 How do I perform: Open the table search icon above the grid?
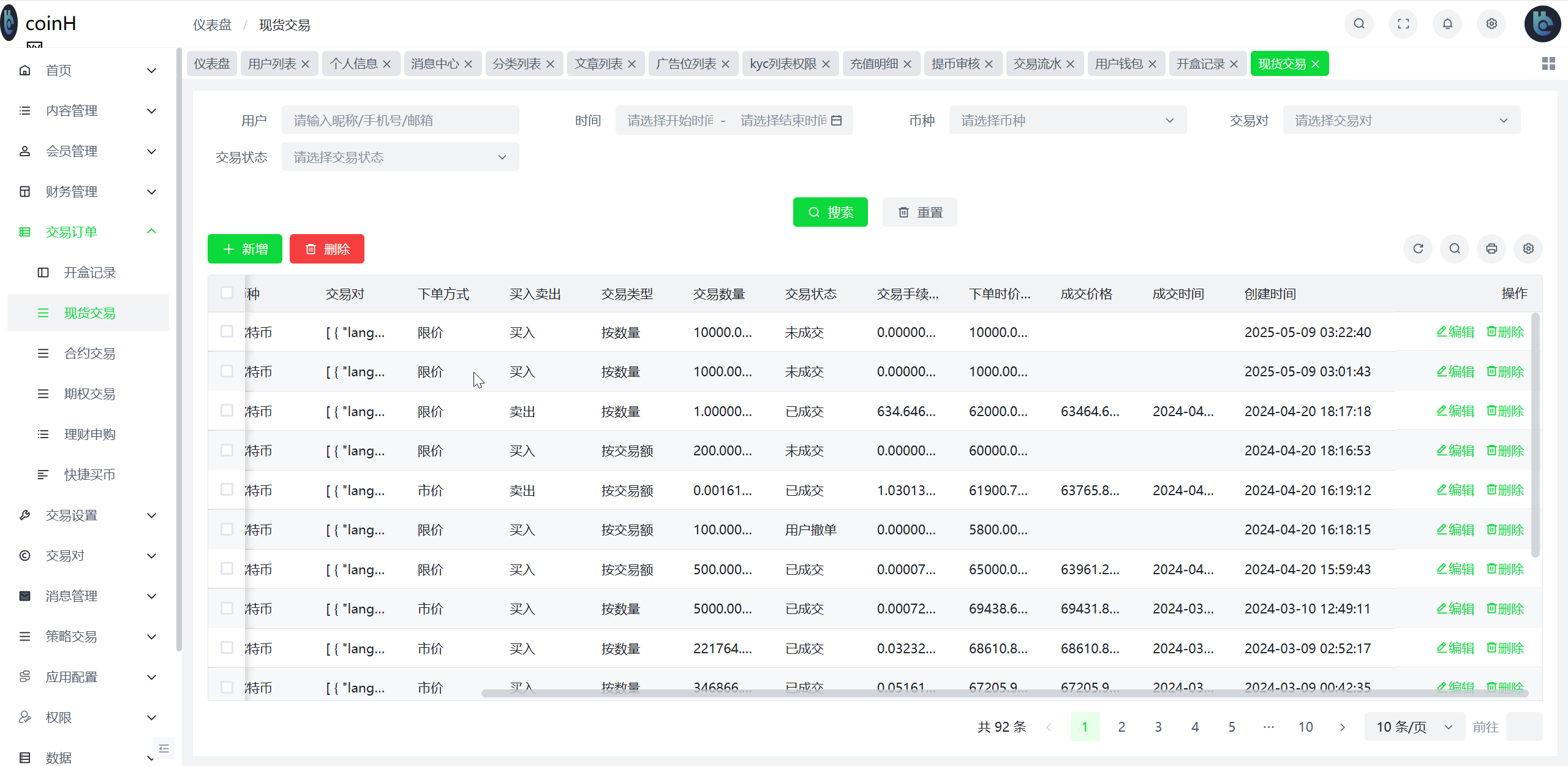[x=1455, y=249]
